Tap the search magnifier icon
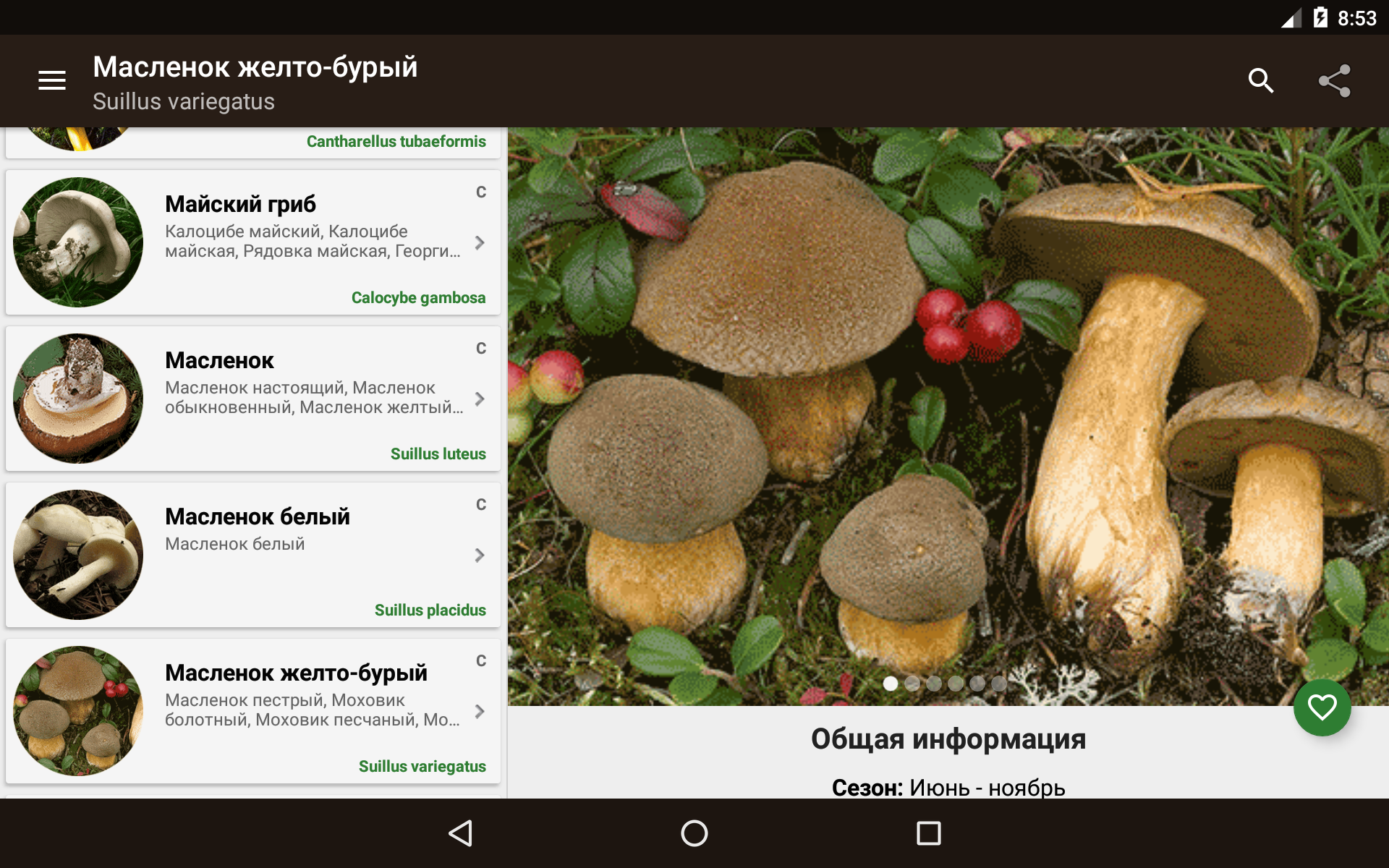Screen dimensions: 1389x868 click(x=1261, y=80)
